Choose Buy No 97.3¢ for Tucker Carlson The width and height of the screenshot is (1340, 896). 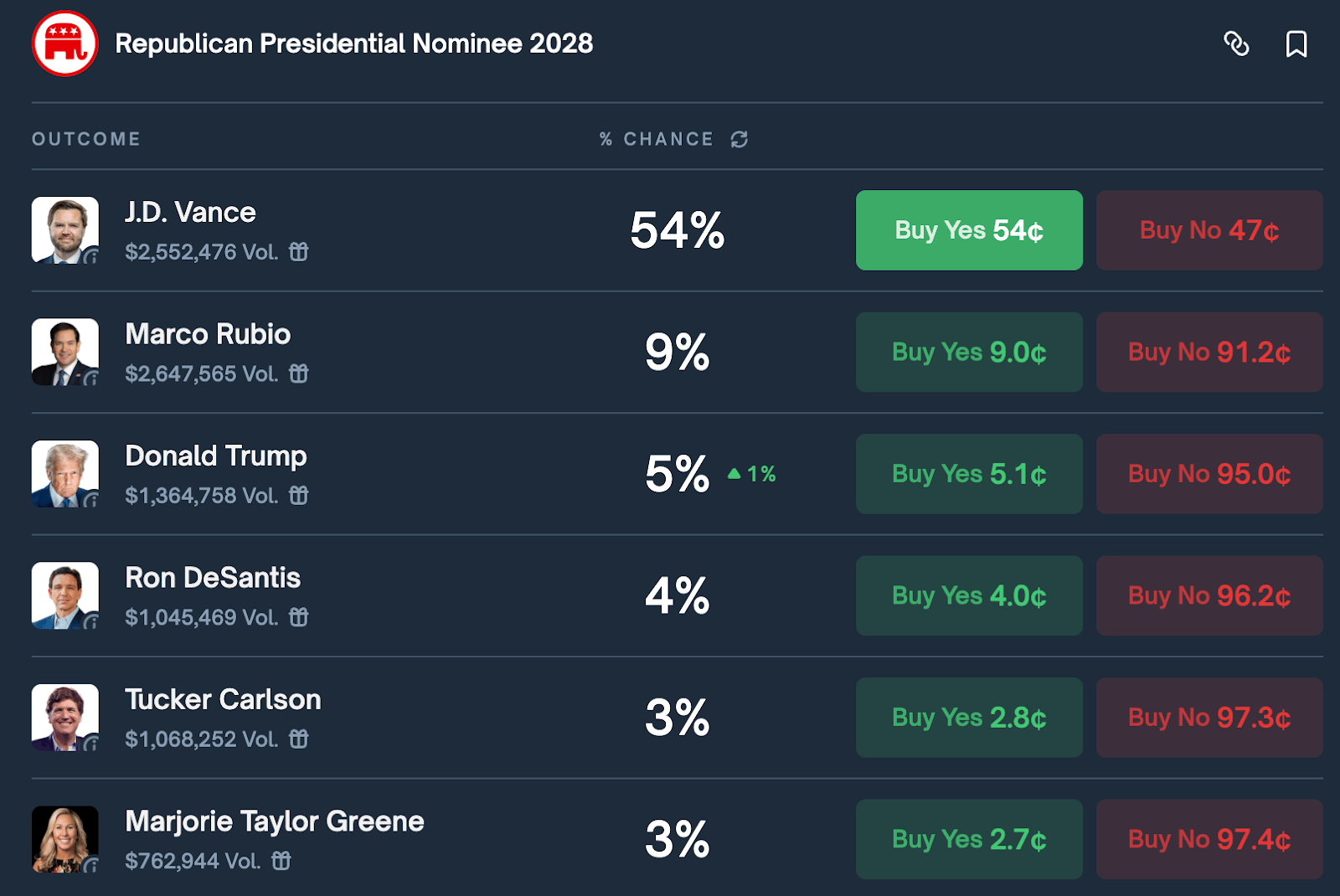click(1209, 718)
